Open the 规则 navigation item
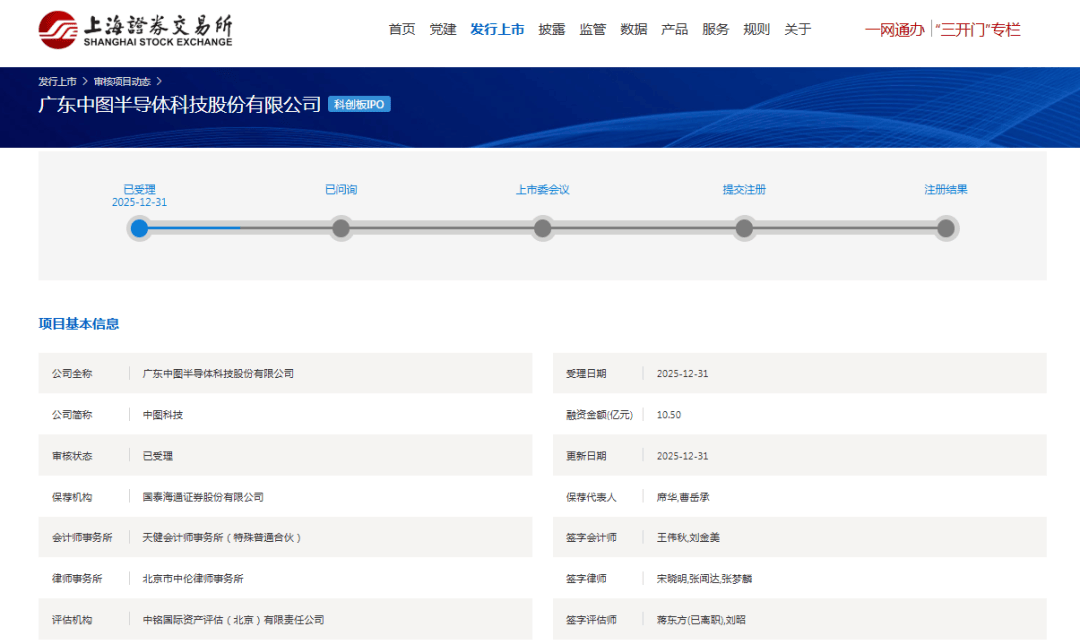 [757, 30]
